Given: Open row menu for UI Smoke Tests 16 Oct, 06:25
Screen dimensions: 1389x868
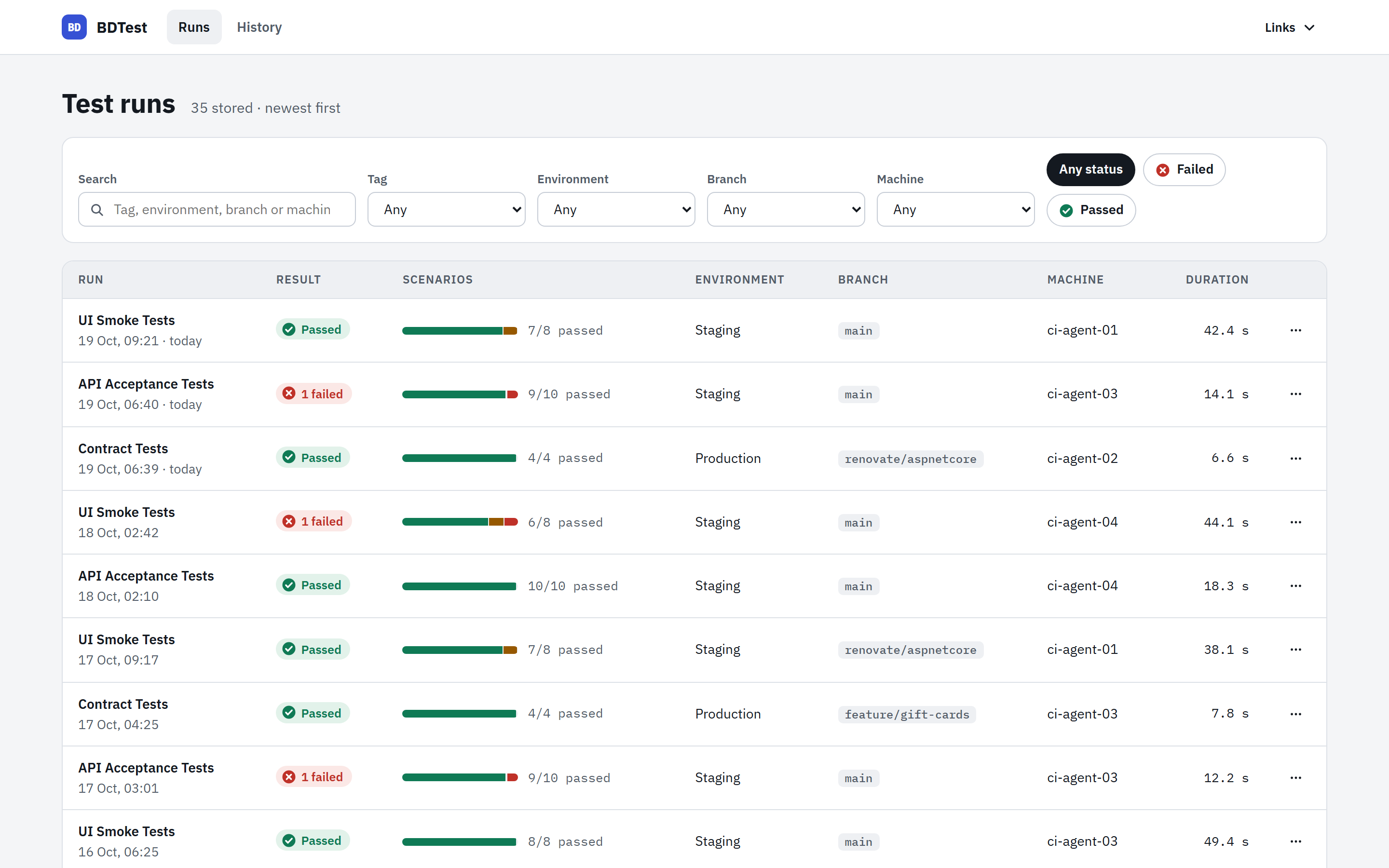Looking at the screenshot, I should 1295,841.
